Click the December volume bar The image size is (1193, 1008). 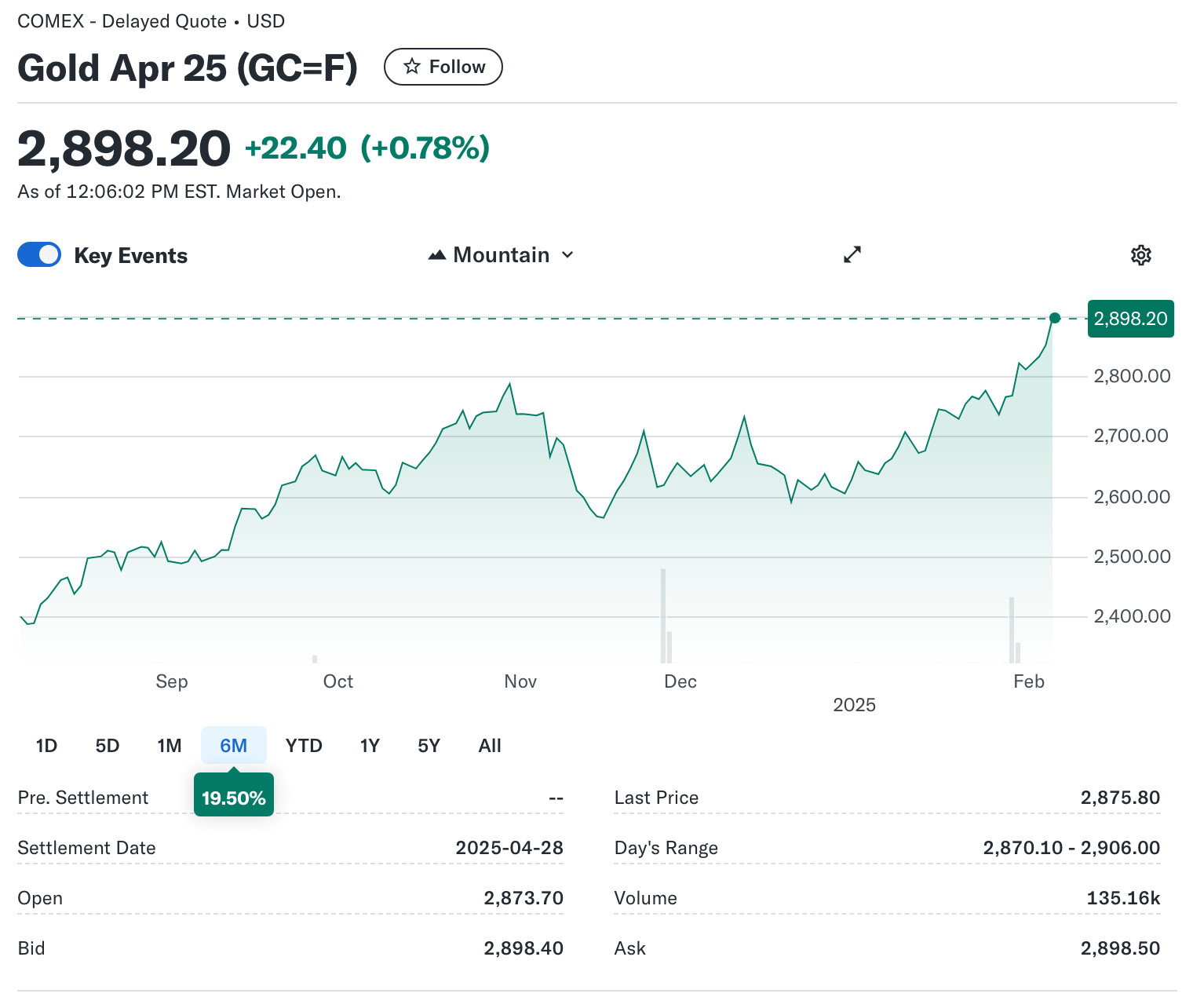pyautogui.click(x=663, y=616)
